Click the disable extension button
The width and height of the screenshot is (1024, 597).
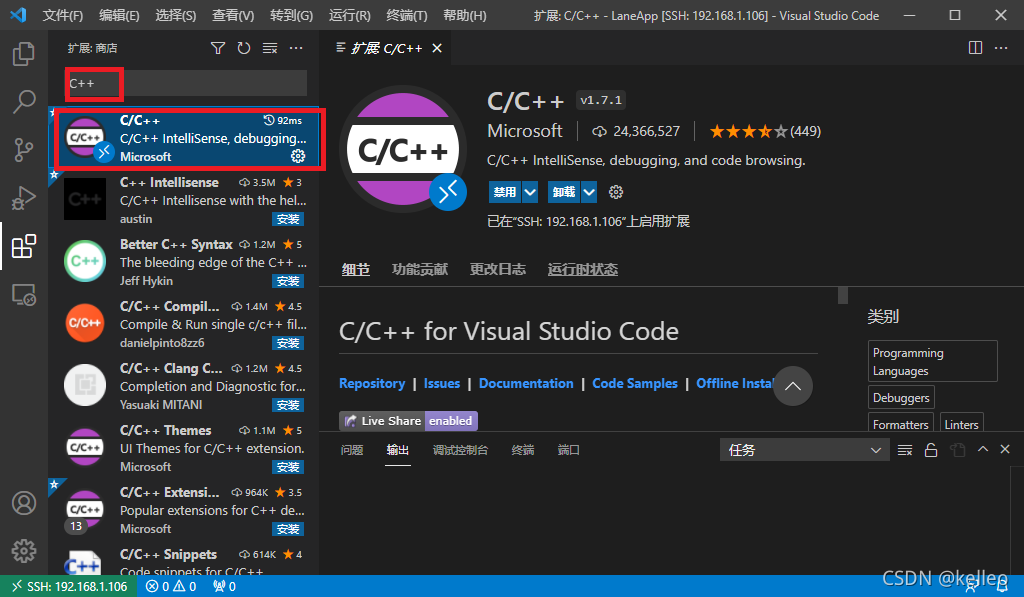[x=505, y=192]
